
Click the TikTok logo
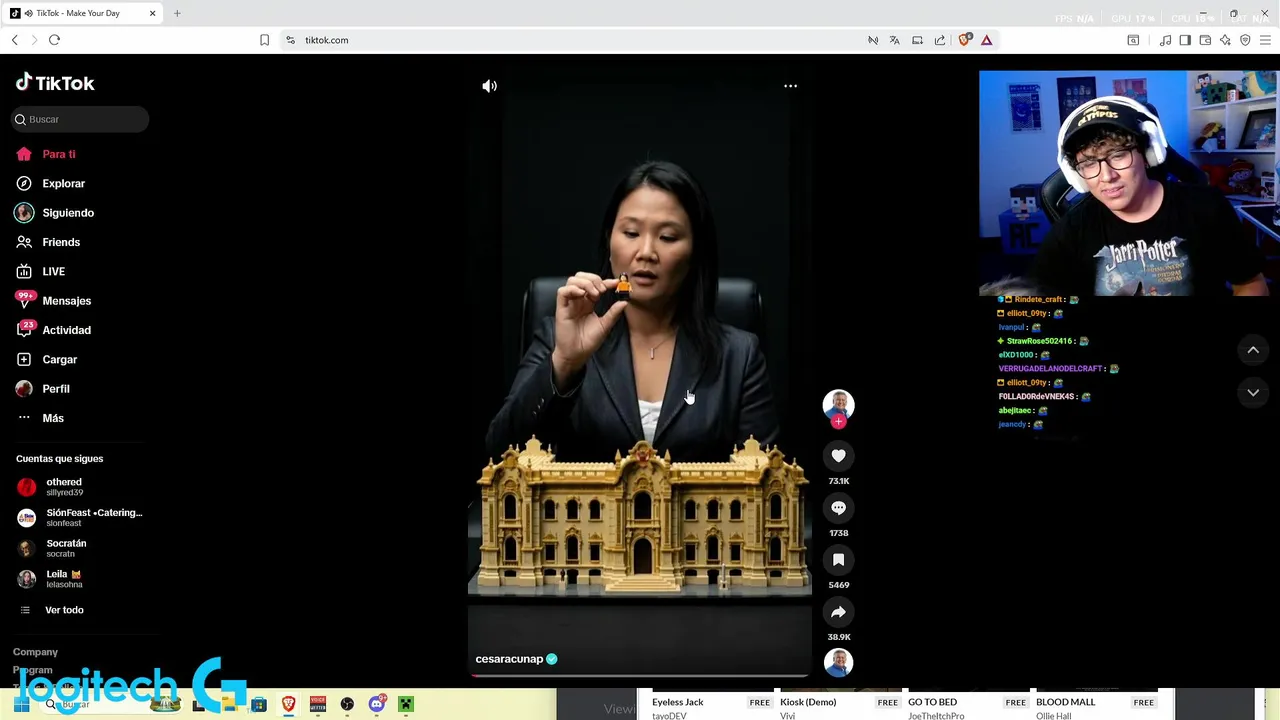coord(55,83)
